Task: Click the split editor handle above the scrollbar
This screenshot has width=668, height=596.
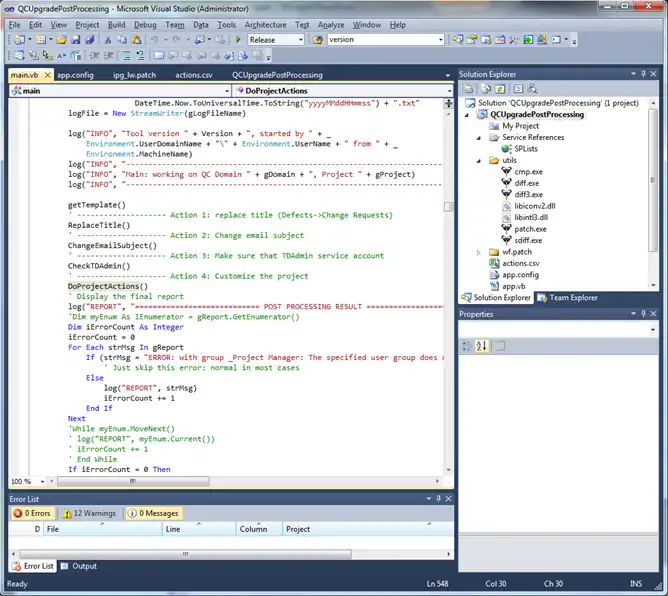Action: coord(449,103)
